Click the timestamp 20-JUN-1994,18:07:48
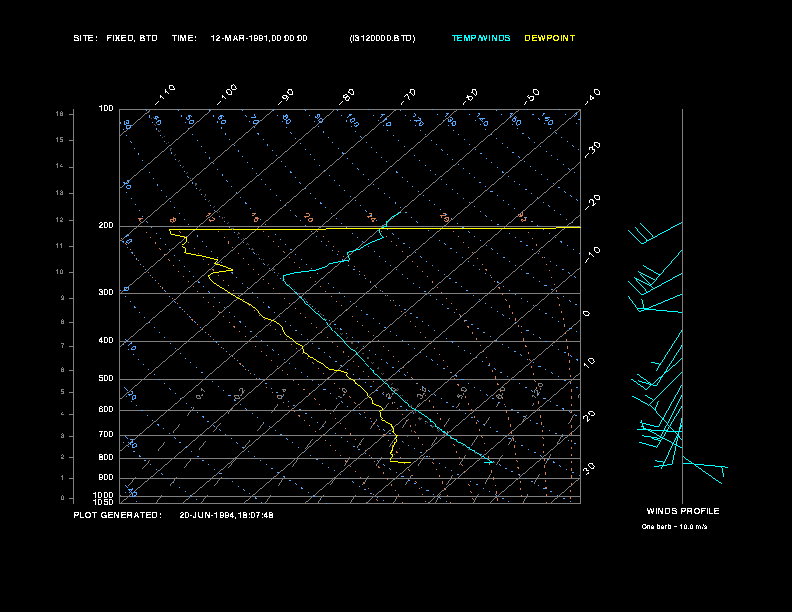This screenshot has width=792, height=612. [226, 515]
